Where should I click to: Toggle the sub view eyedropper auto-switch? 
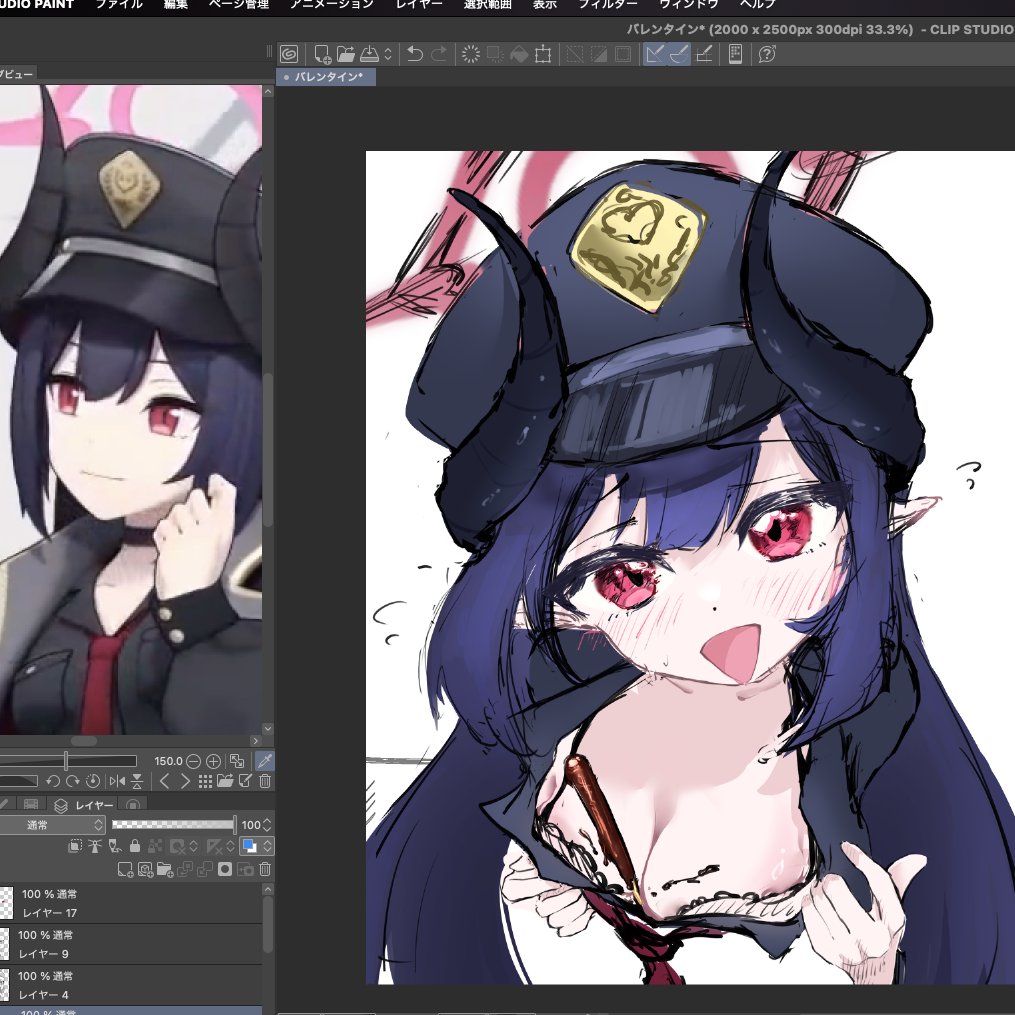[x=265, y=761]
